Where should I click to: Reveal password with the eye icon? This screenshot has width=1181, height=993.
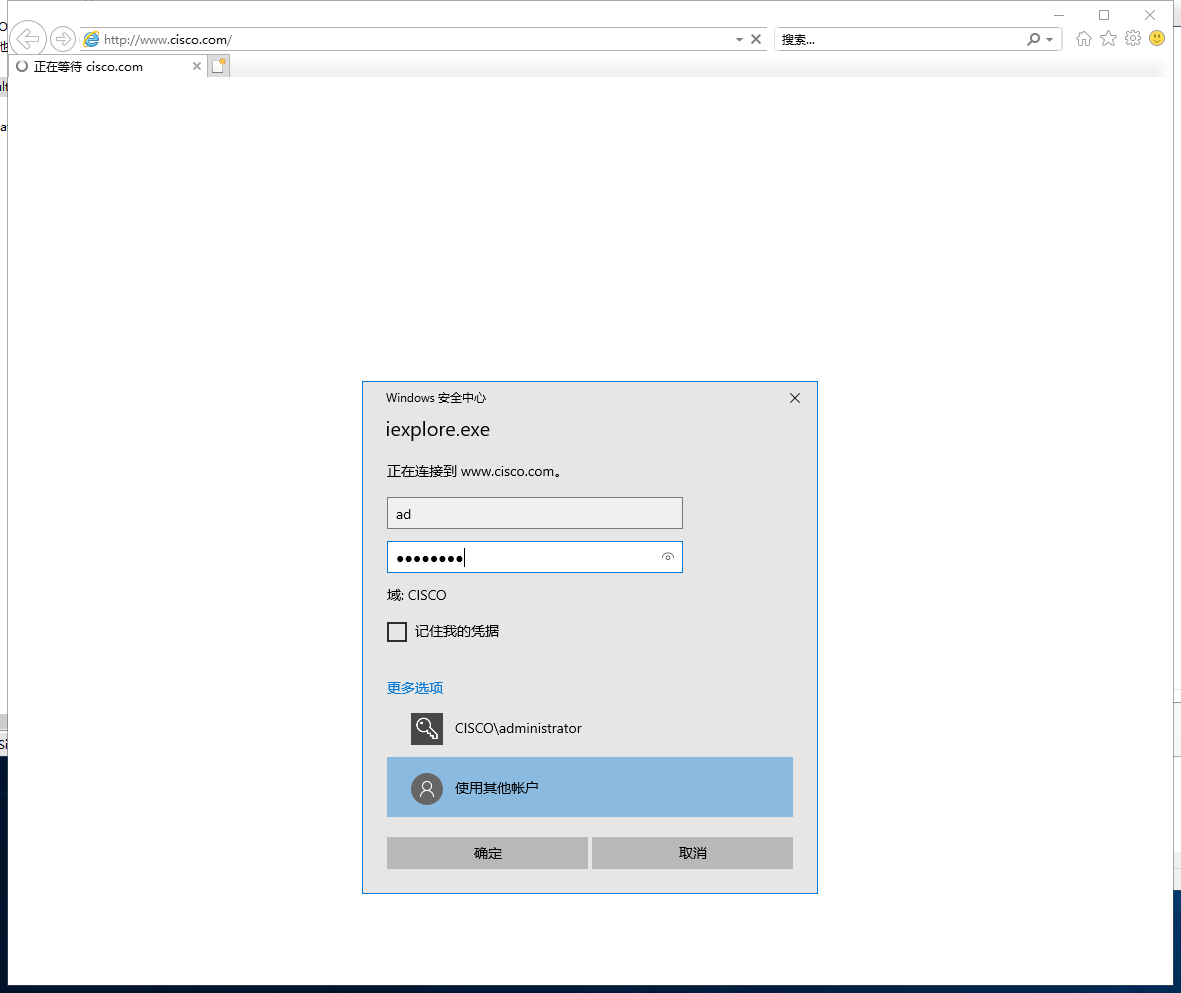tap(667, 557)
